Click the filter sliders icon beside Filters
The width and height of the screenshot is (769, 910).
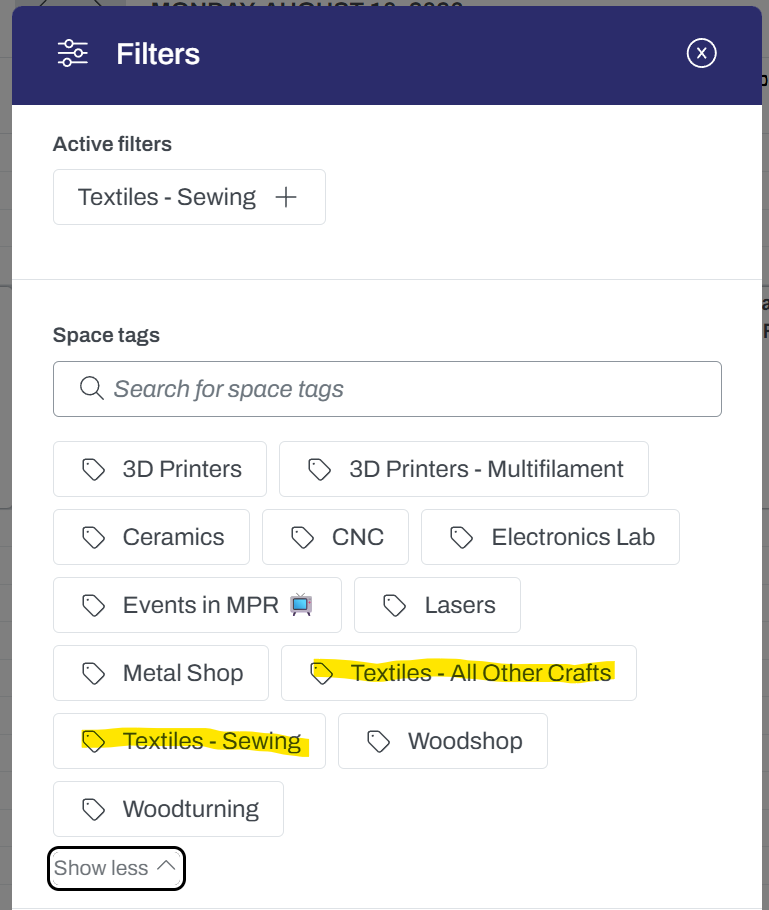point(73,53)
